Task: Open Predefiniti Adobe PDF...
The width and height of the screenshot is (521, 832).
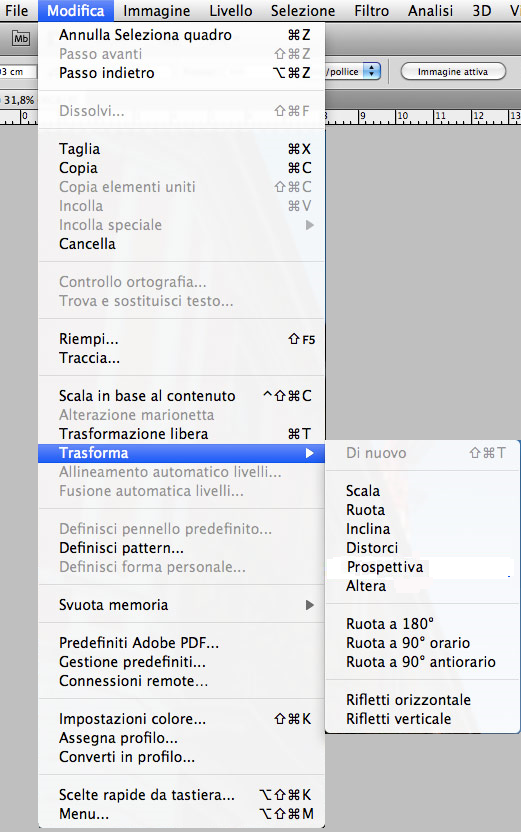Action: pos(181,643)
